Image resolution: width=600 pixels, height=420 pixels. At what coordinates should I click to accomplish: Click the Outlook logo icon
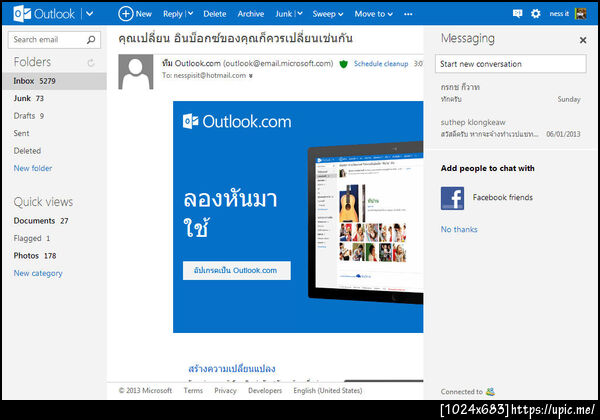[22, 14]
